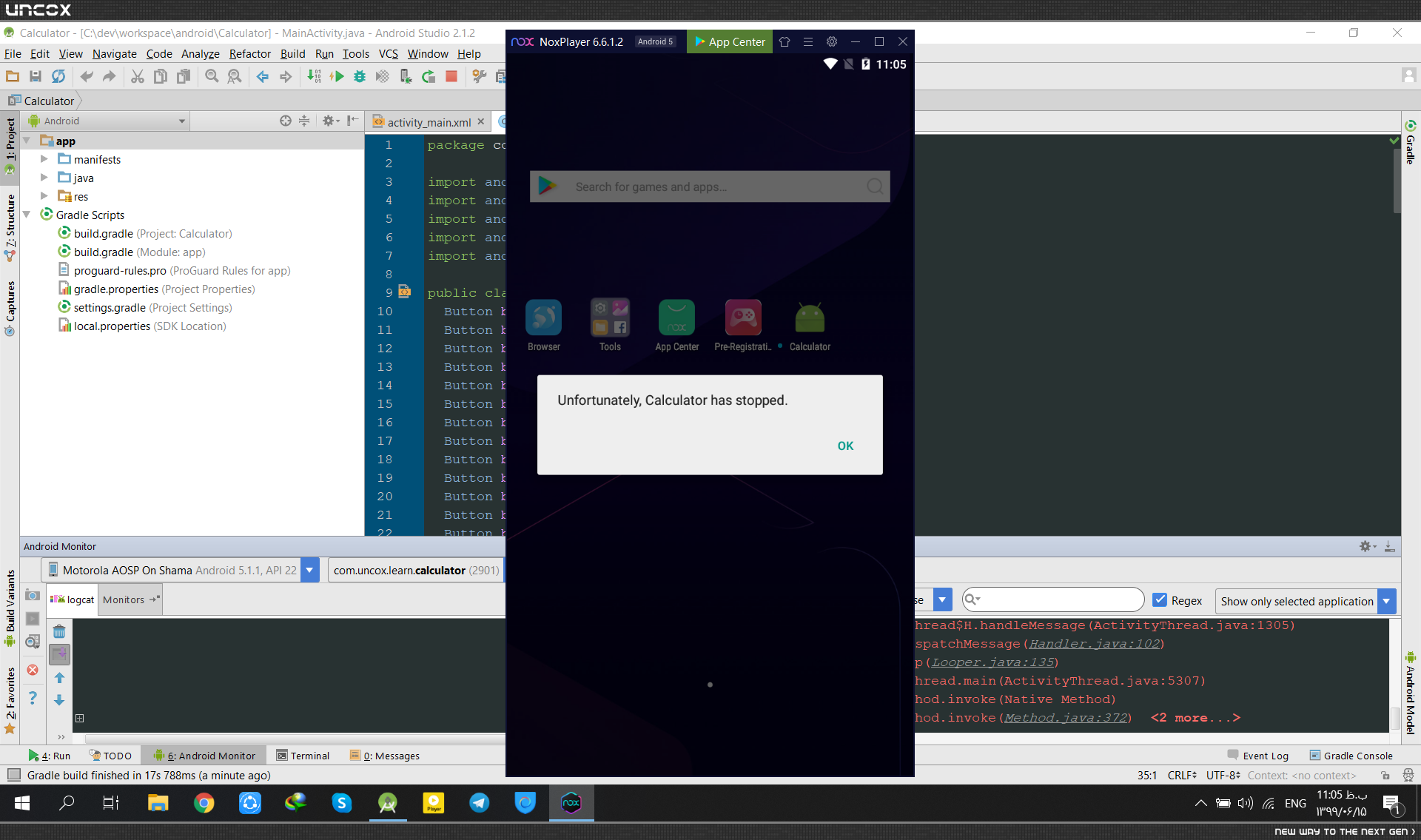Image resolution: width=1421 pixels, height=840 pixels.
Task: Open the Build menu
Action: pyautogui.click(x=292, y=53)
